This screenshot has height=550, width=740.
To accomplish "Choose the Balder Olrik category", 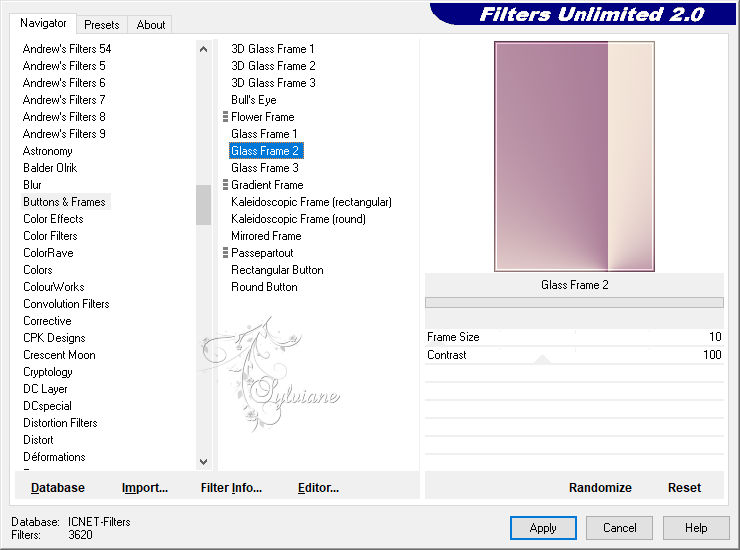I will (50, 168).
